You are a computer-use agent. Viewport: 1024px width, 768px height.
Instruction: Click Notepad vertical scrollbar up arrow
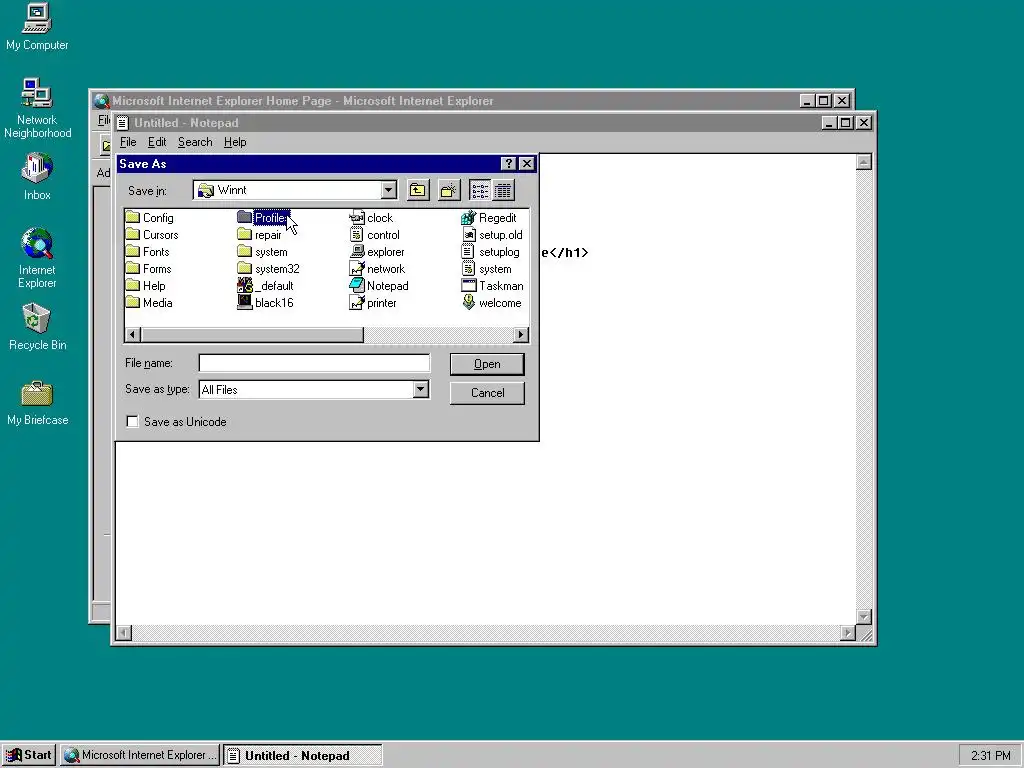point(864,162)
